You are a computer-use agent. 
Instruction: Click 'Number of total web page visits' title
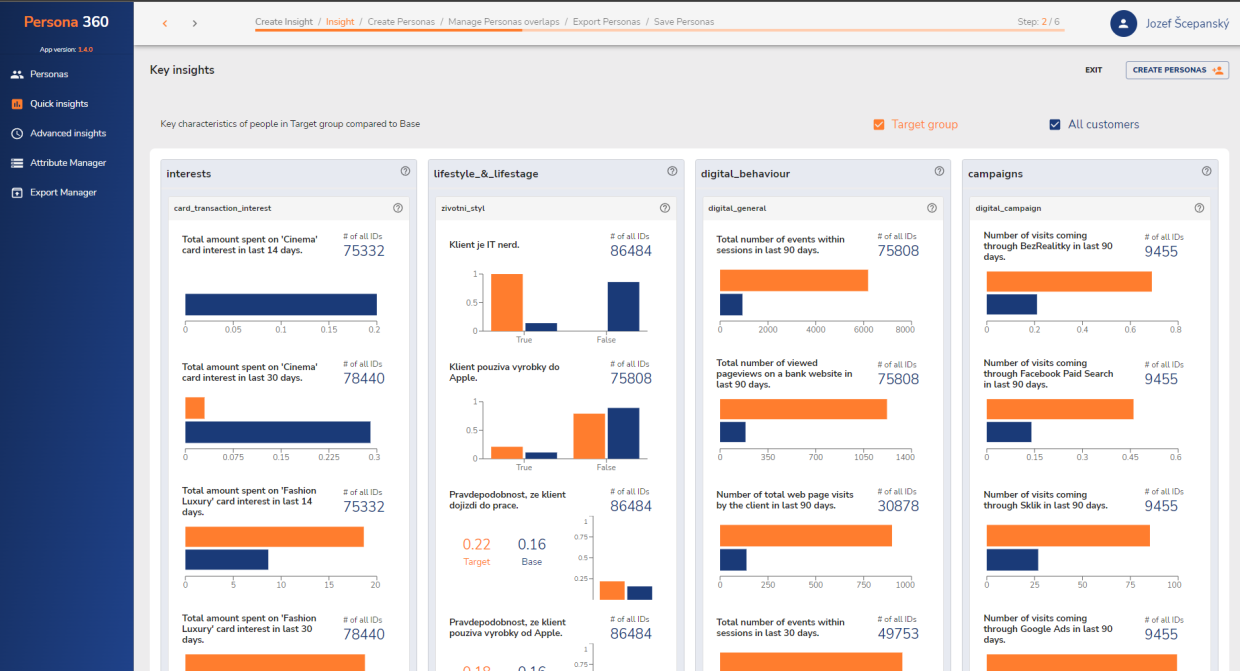(x=785, y=500)
